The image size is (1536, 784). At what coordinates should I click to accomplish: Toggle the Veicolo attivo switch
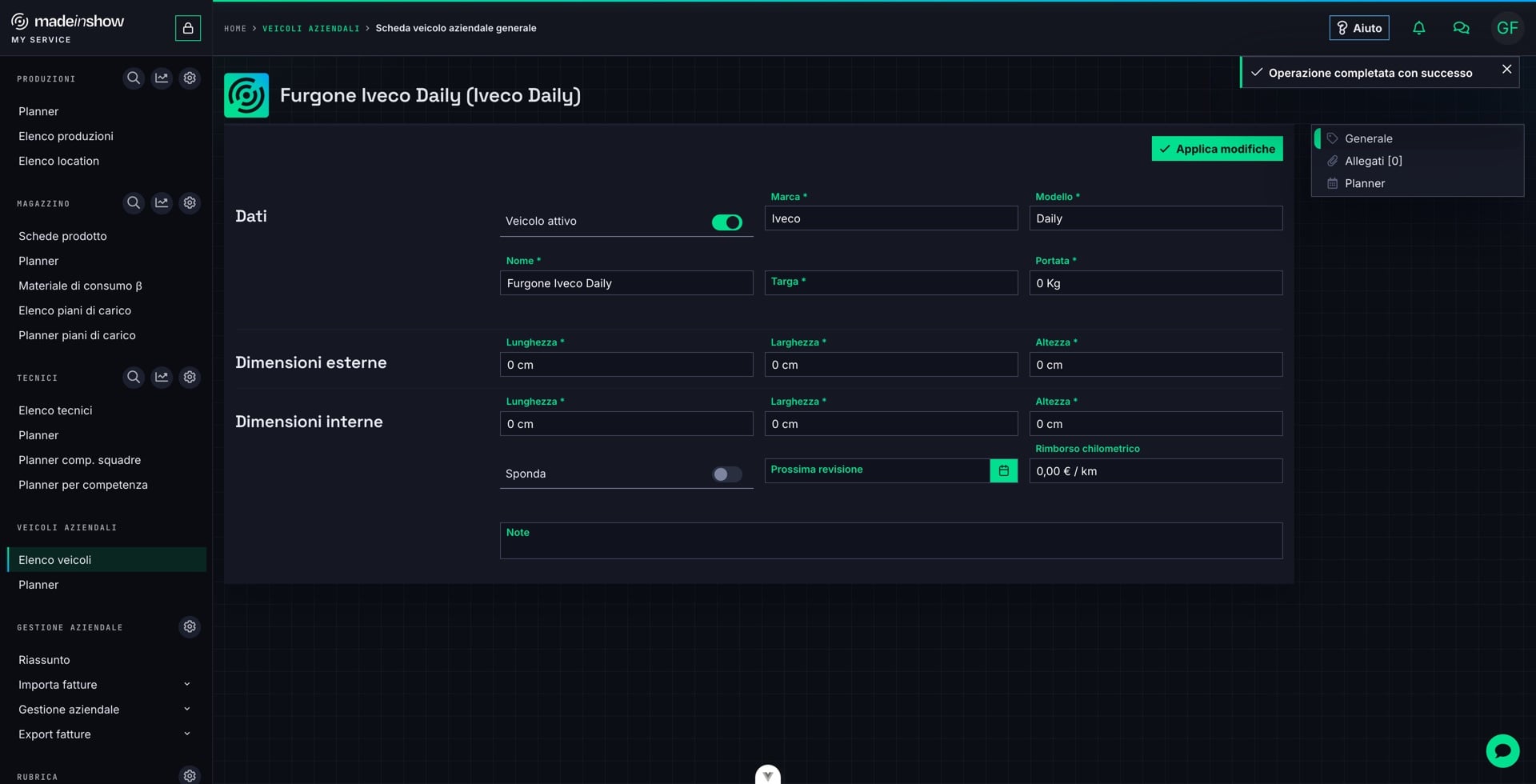pos(727,222)
